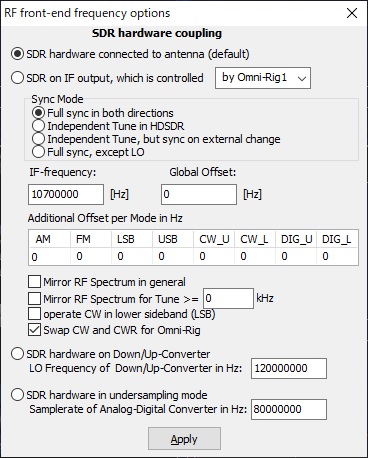Click the IF-frequency input field
Viewport: 368px width, 458px height.
[66, 194]
